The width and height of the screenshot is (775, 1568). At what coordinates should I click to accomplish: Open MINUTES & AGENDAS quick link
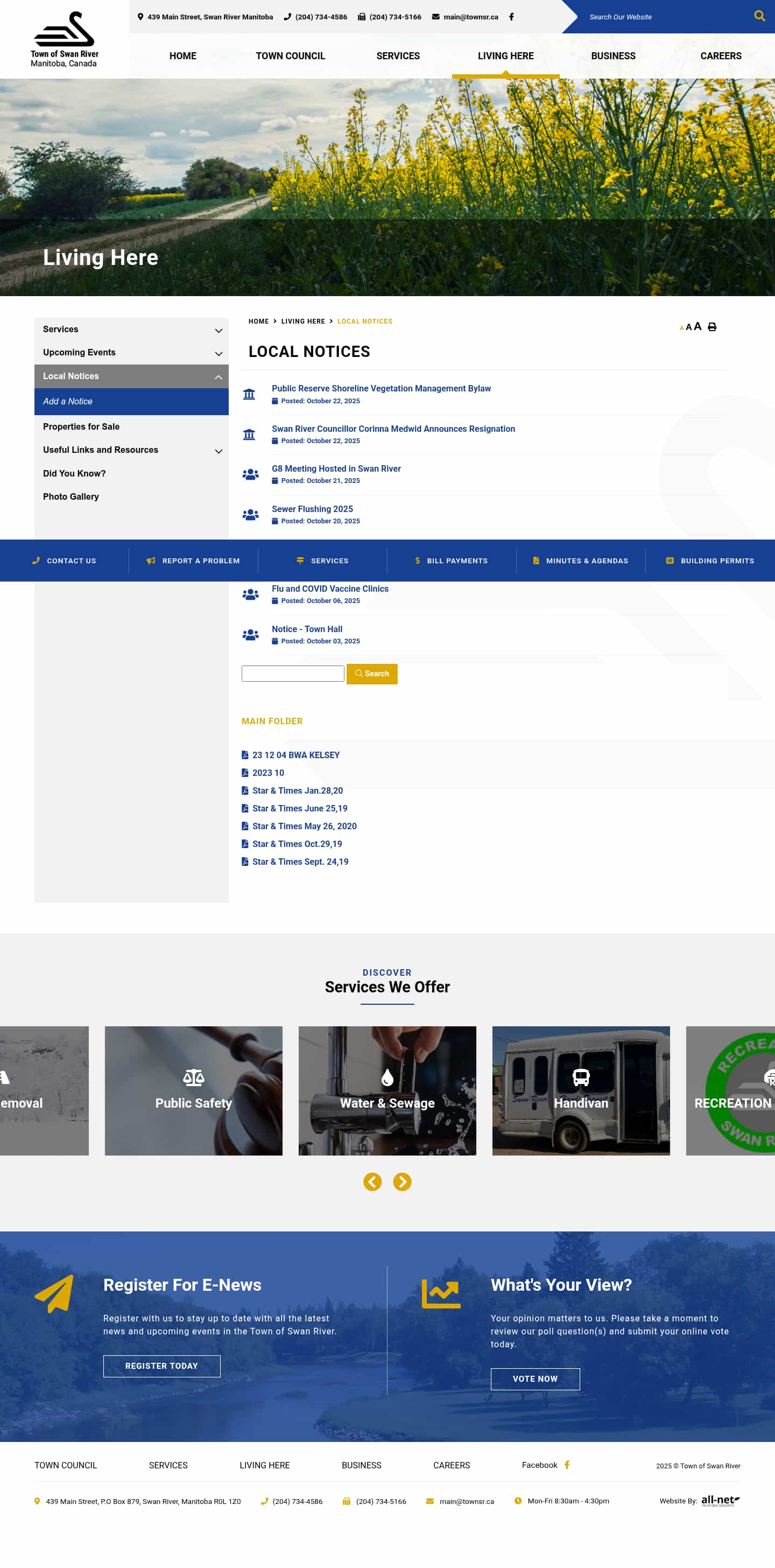point(580,561)
